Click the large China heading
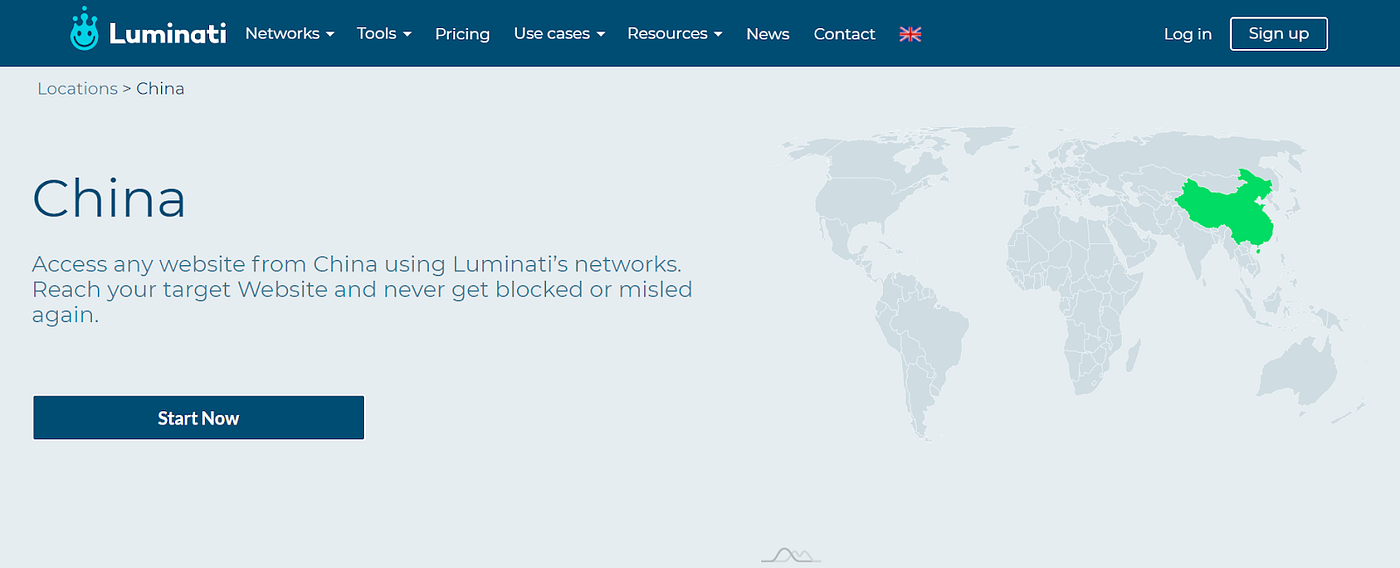Image resolution: width=1400 pixels, height=568 pixels. (109, 198)
